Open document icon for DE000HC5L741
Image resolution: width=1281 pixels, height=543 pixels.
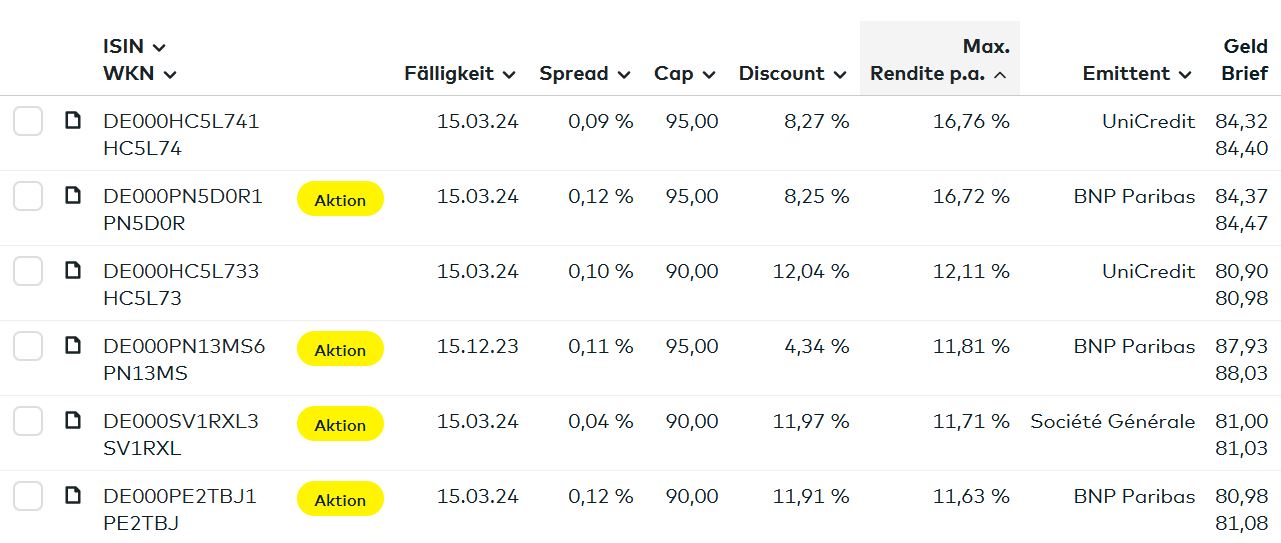73,121
